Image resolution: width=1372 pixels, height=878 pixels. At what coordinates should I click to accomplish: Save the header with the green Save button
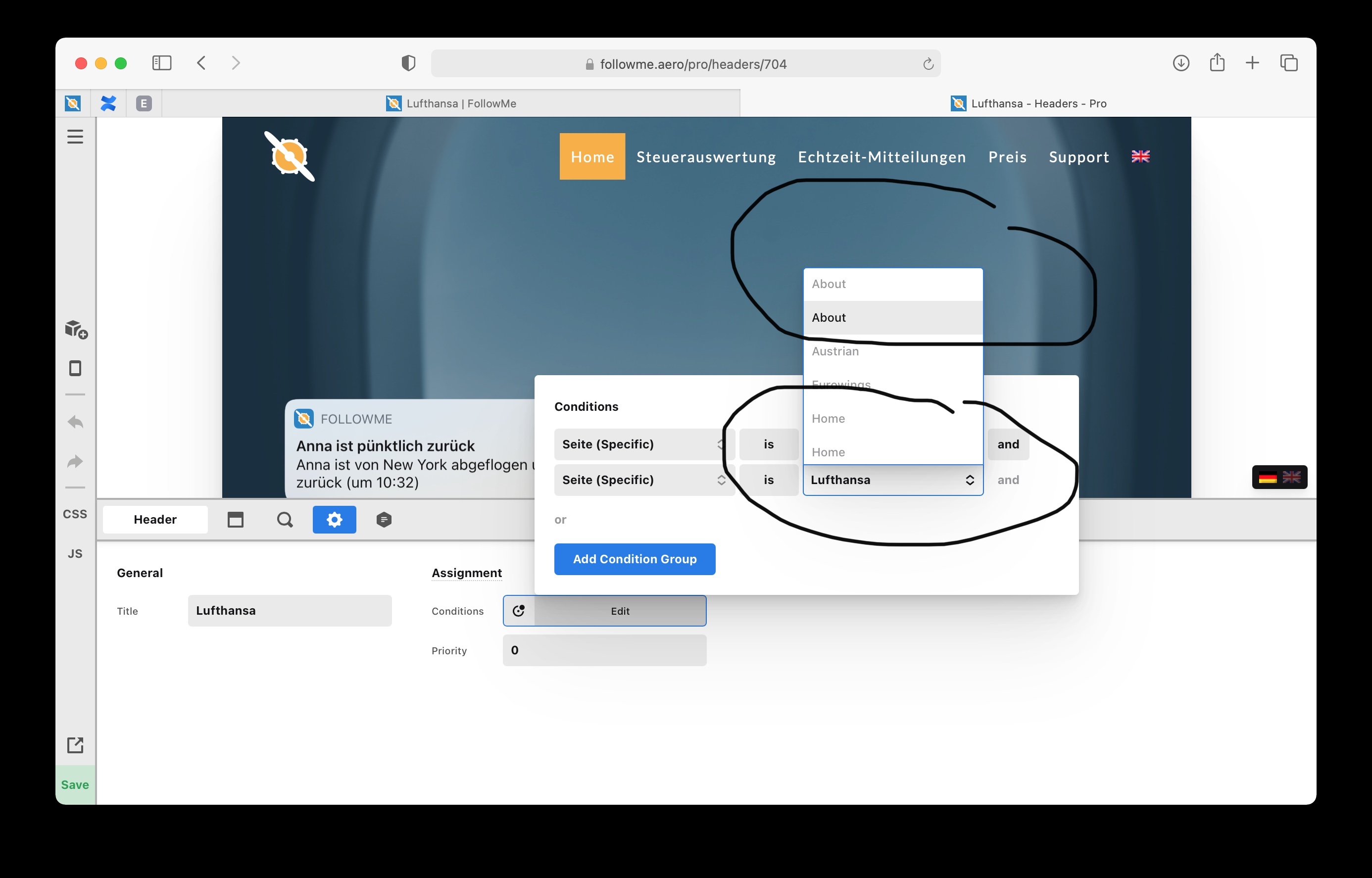(75, 784)
